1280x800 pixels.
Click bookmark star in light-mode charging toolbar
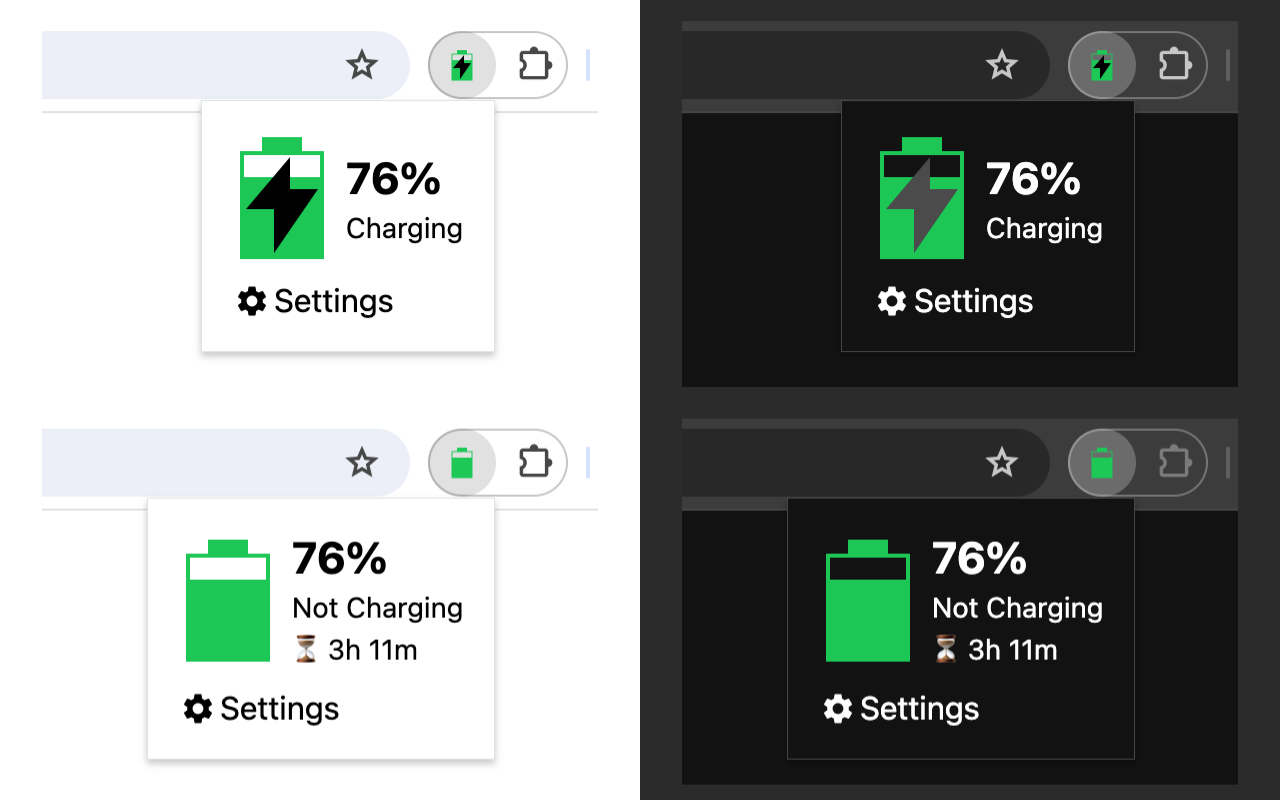coord(361,66)
